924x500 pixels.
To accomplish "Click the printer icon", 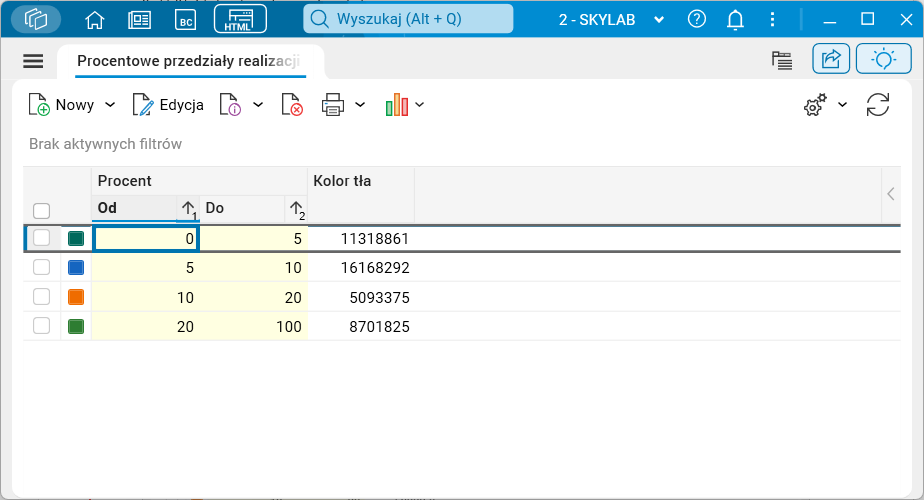I will (x=333, y=105).
